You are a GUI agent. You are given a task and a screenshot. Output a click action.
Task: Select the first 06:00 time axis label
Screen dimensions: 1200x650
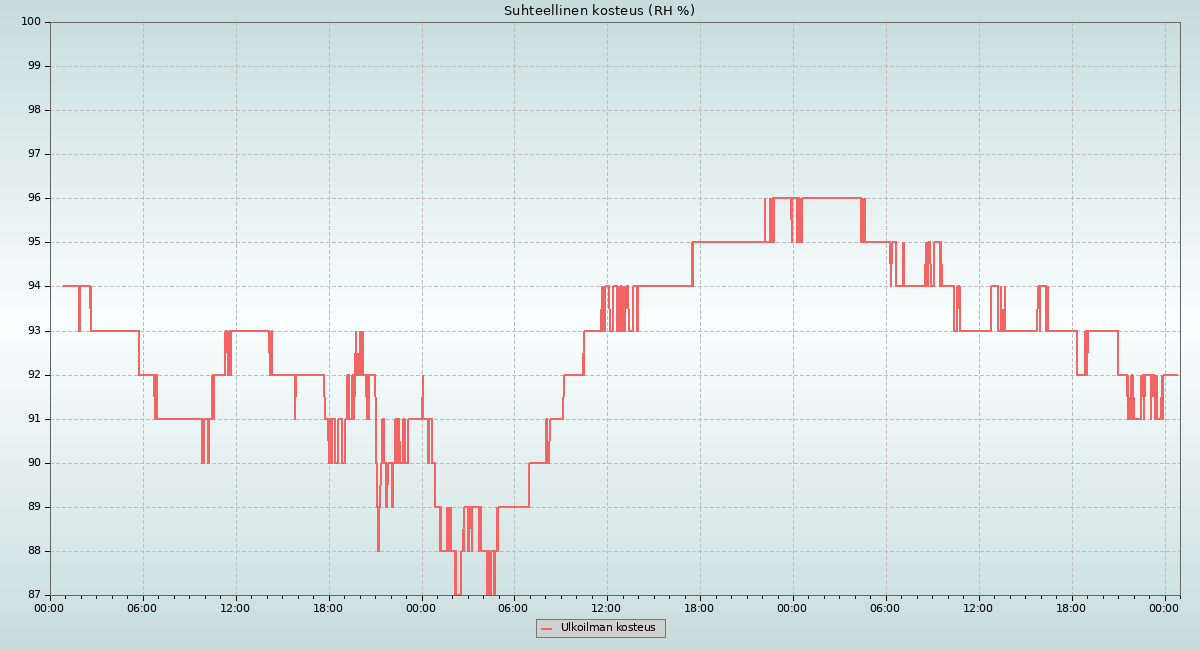tap(143, 607)
